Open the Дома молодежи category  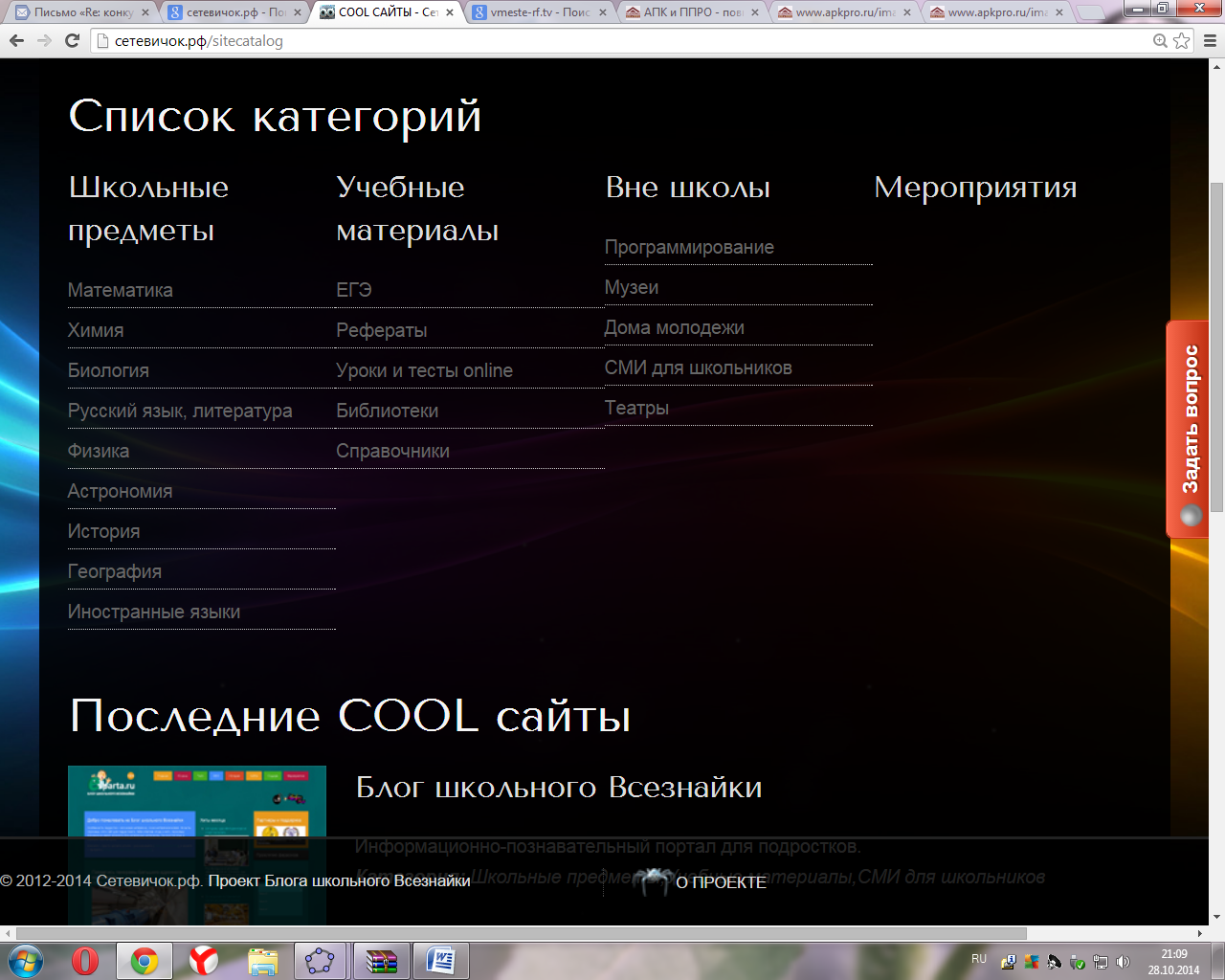tap(675, 327)
